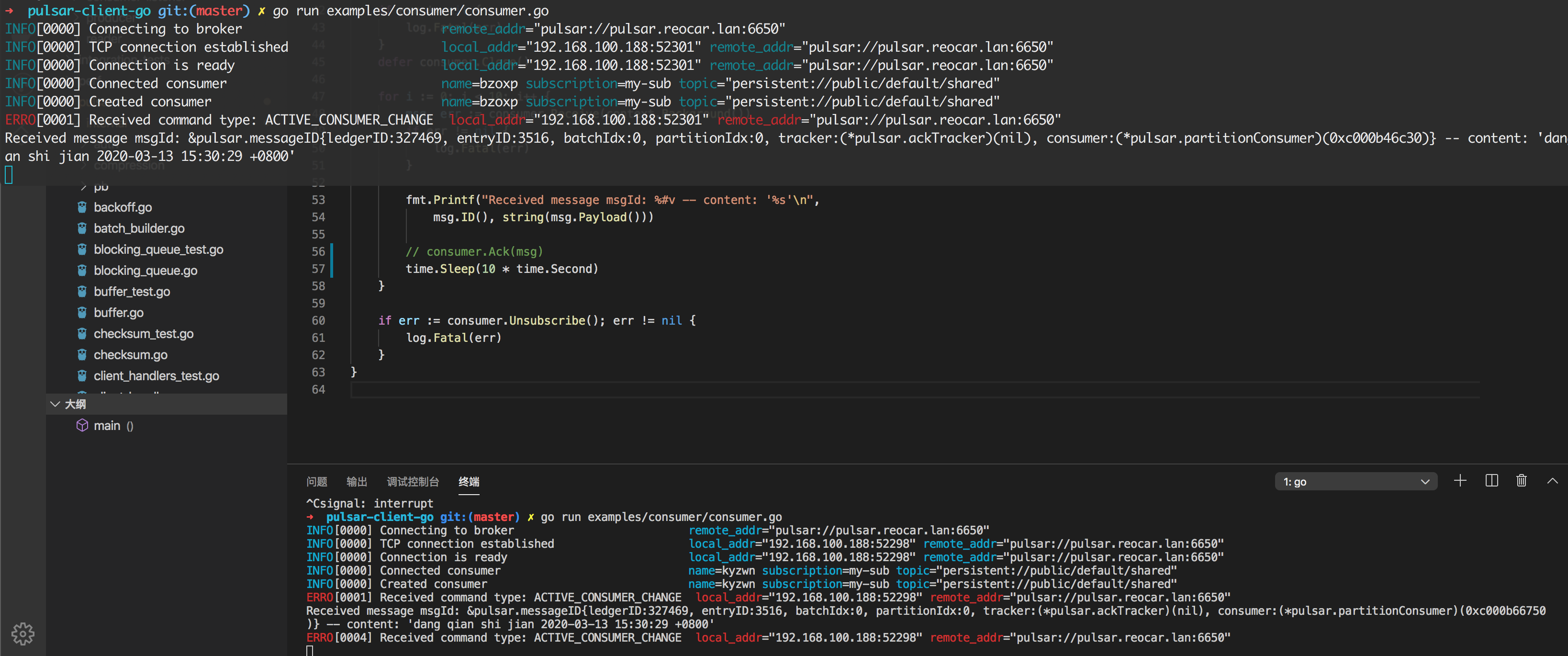Image resolution: width=1568 pixels, height=656 pixels.
Task: Click the cube symbol icon beside main
Action: 83,425
